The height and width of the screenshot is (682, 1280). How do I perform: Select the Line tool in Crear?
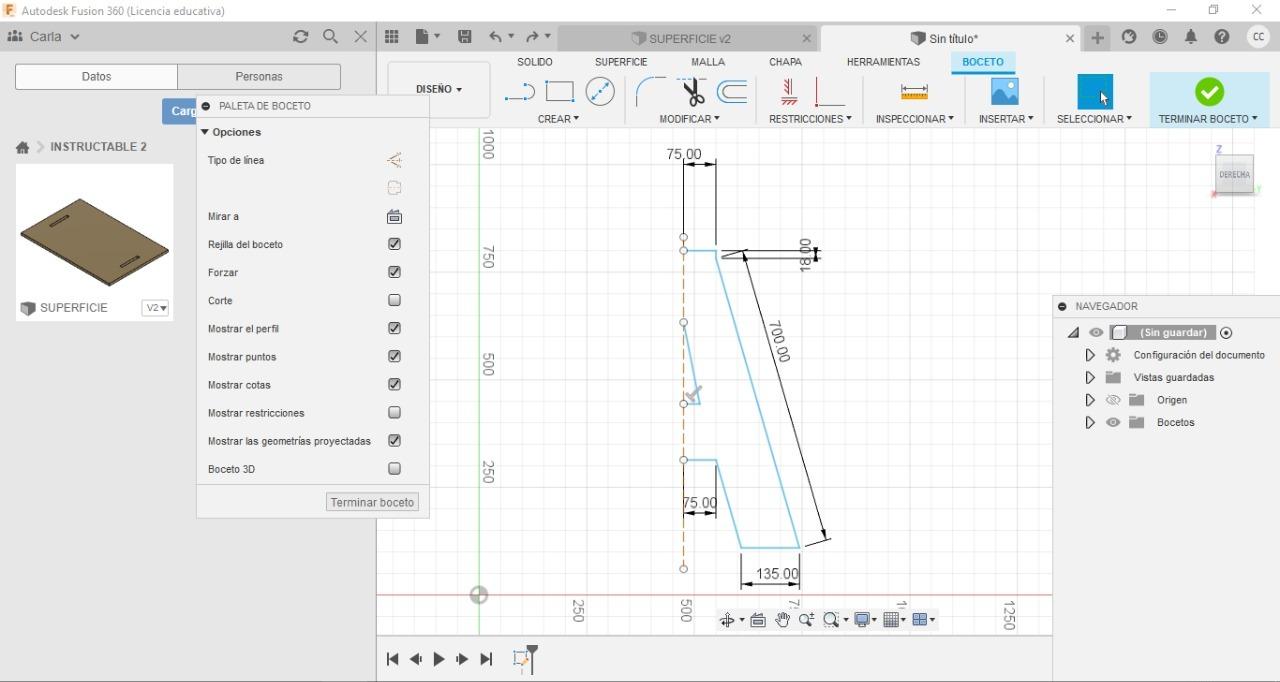520,92
